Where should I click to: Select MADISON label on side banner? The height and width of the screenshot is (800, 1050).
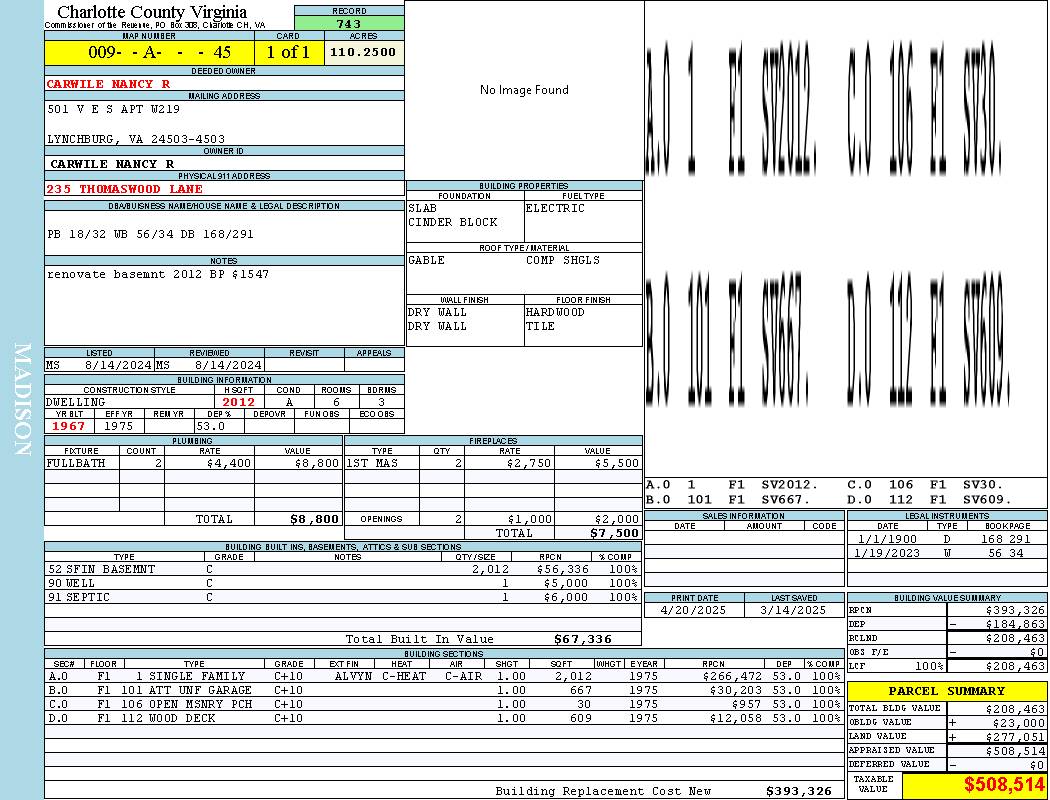pos(22,400)
